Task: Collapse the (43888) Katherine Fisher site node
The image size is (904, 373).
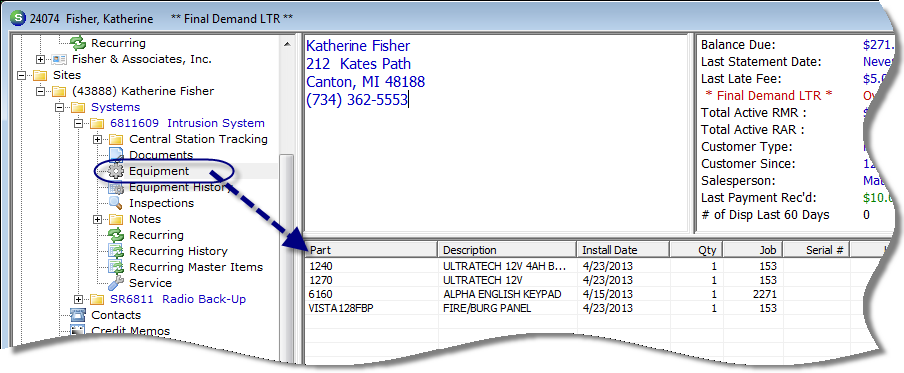Action: [x=40, y=92]
